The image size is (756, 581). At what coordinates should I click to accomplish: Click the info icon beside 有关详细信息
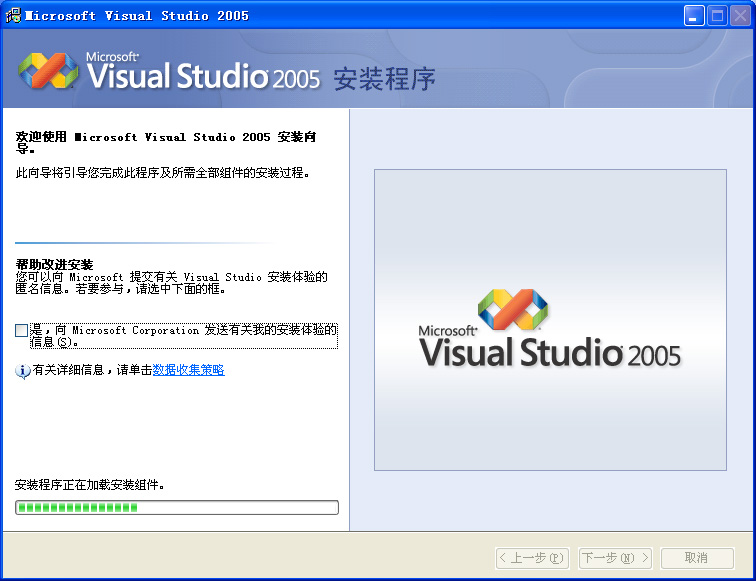pos(23,371)
